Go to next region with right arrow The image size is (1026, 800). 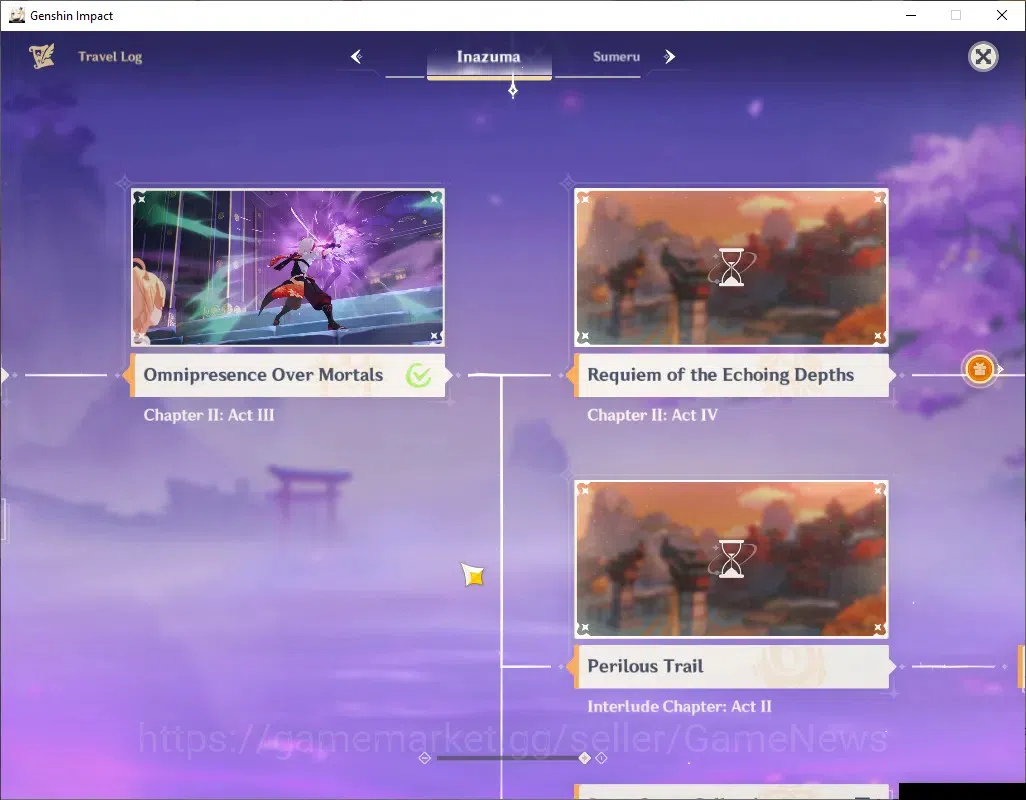[669, 57]
